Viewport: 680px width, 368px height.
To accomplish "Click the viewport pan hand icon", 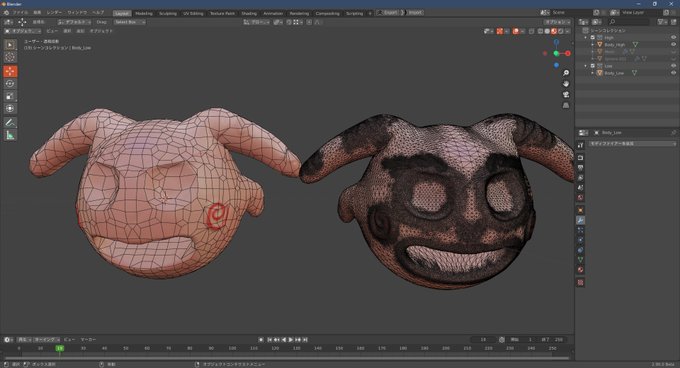I will tap(566, 84).
